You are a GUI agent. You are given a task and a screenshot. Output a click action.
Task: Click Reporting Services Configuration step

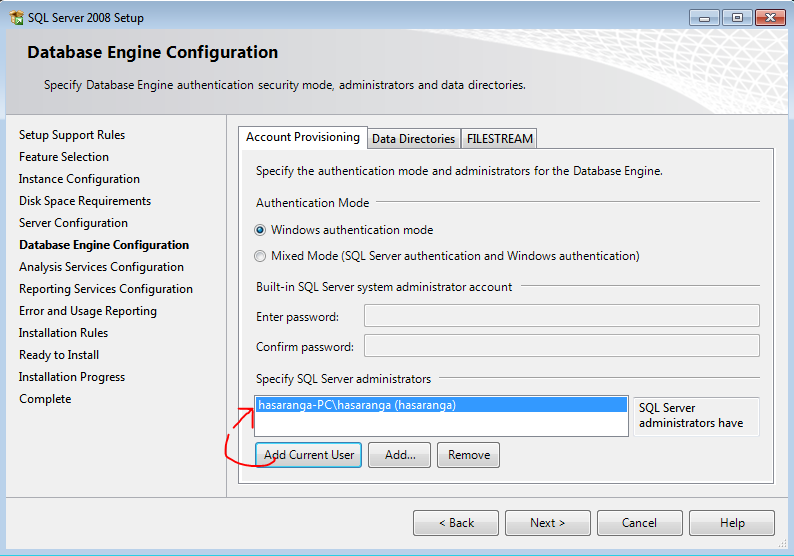(x=106, y=289)
